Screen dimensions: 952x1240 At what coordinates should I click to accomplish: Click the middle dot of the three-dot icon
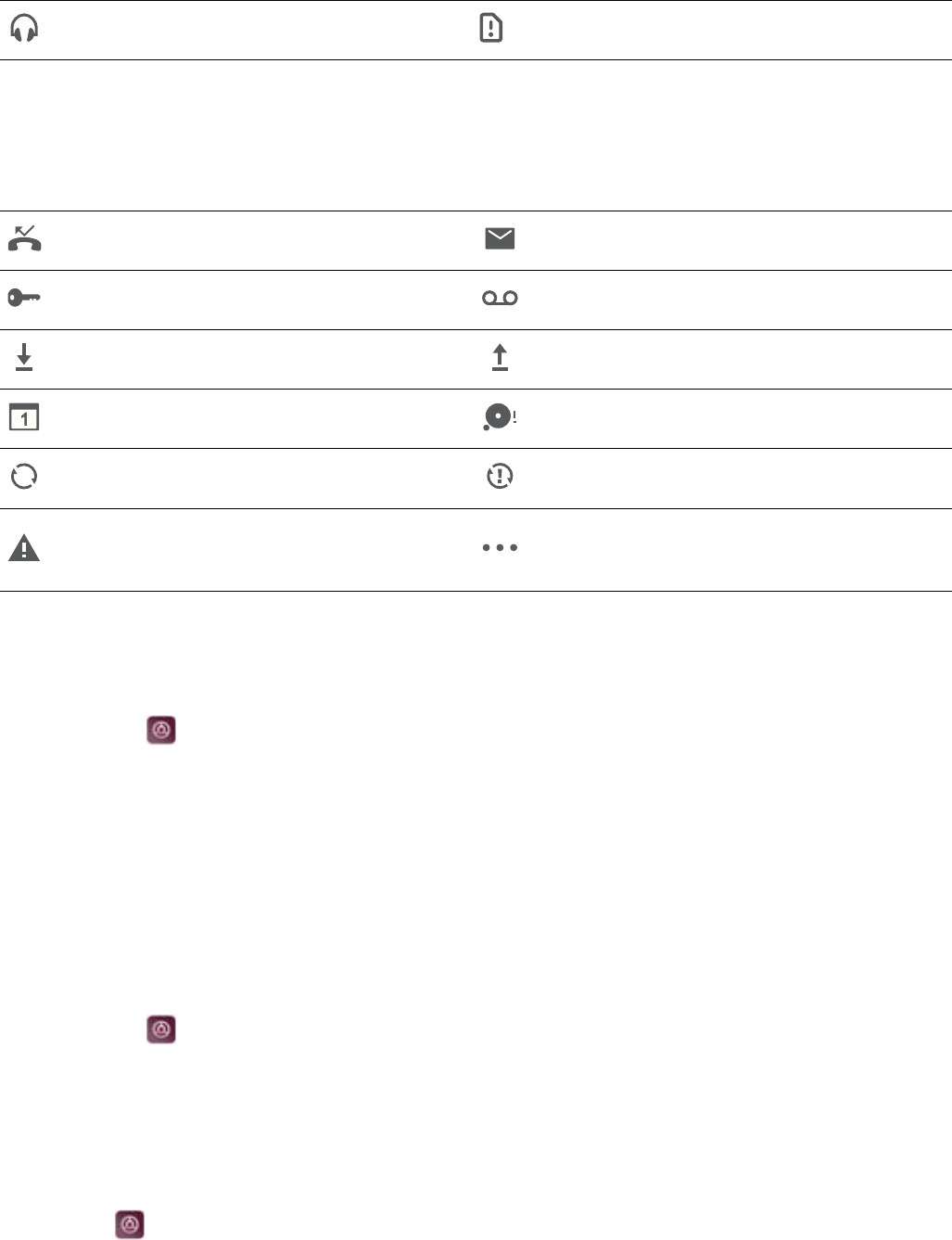pos(500,548)
